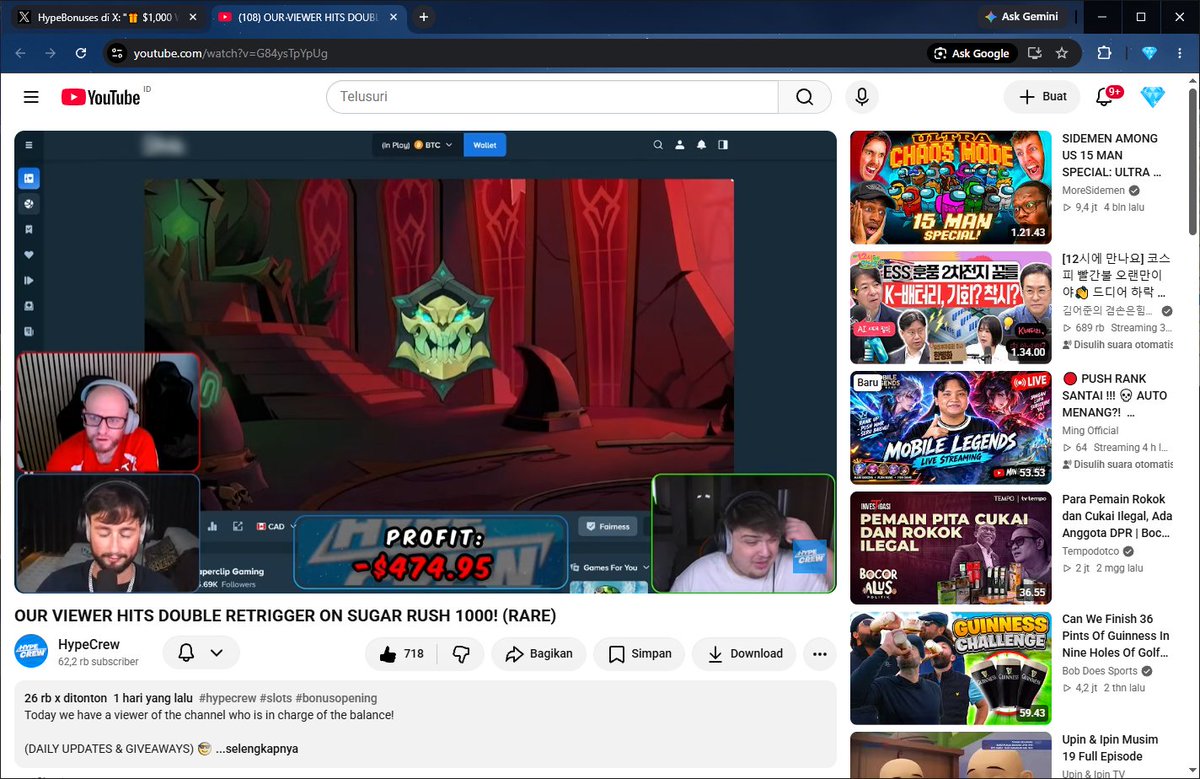This screenshot has height=779, width=1200.
Task: Click the search magnifier button
Action: point(804,97)
